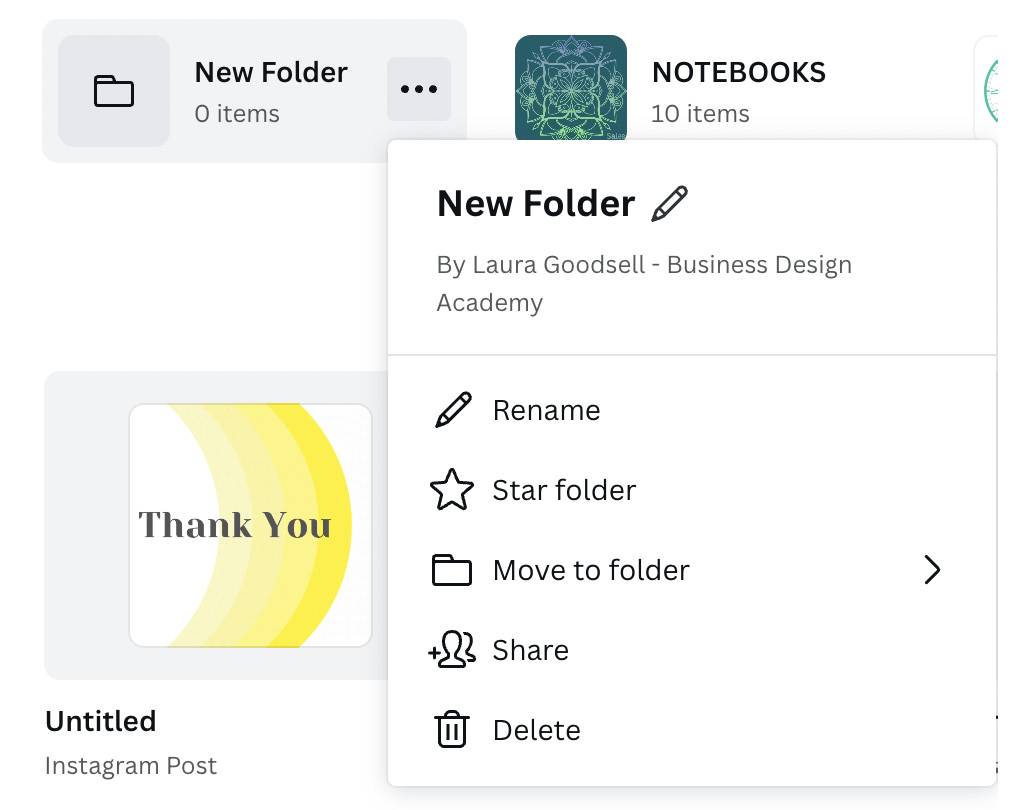This screenshot has height=810, width=1023.
Task: Click the add-people icon beside Share
Action: click(452, 650)
